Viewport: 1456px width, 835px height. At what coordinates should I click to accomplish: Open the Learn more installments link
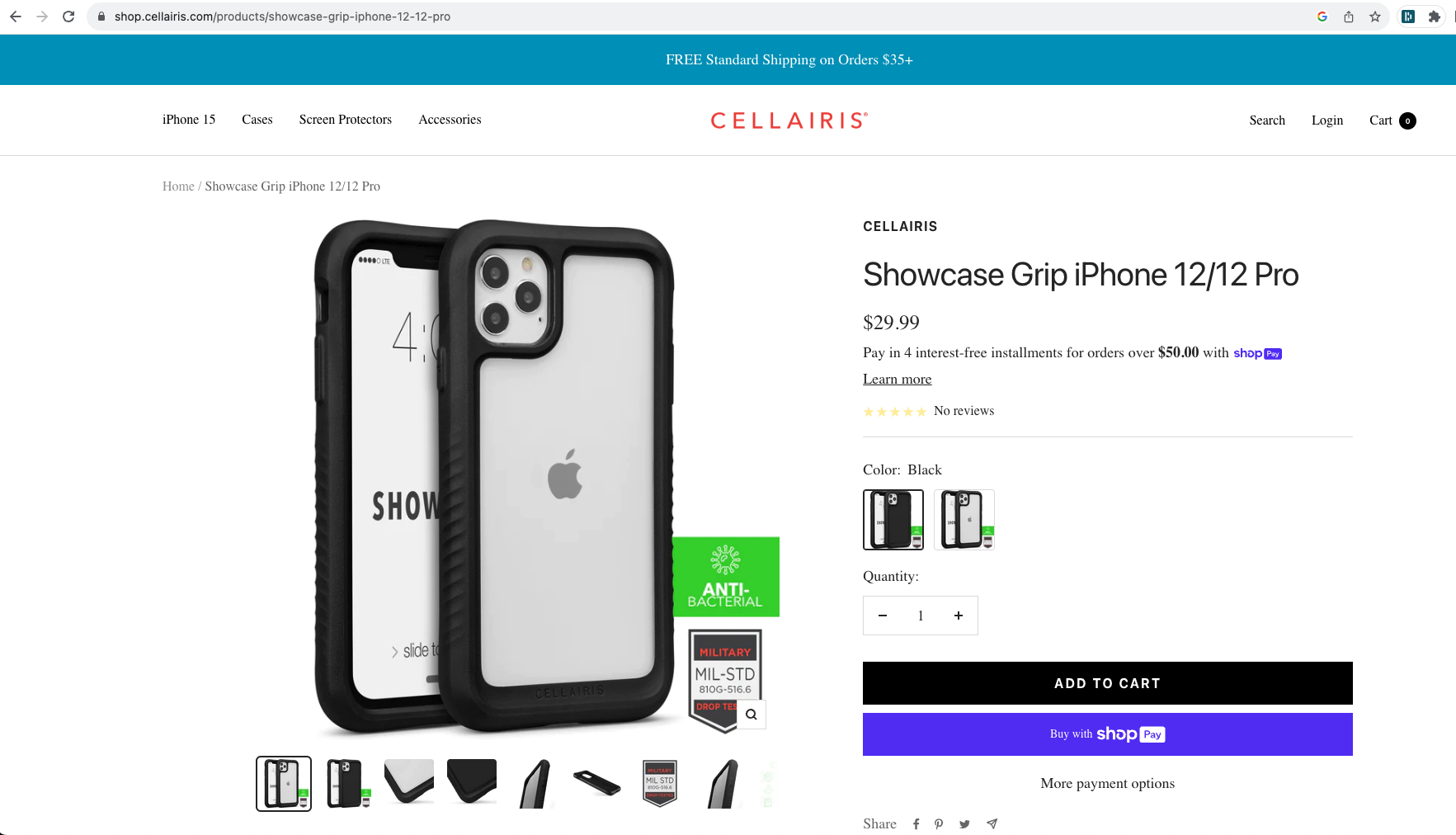897,379
